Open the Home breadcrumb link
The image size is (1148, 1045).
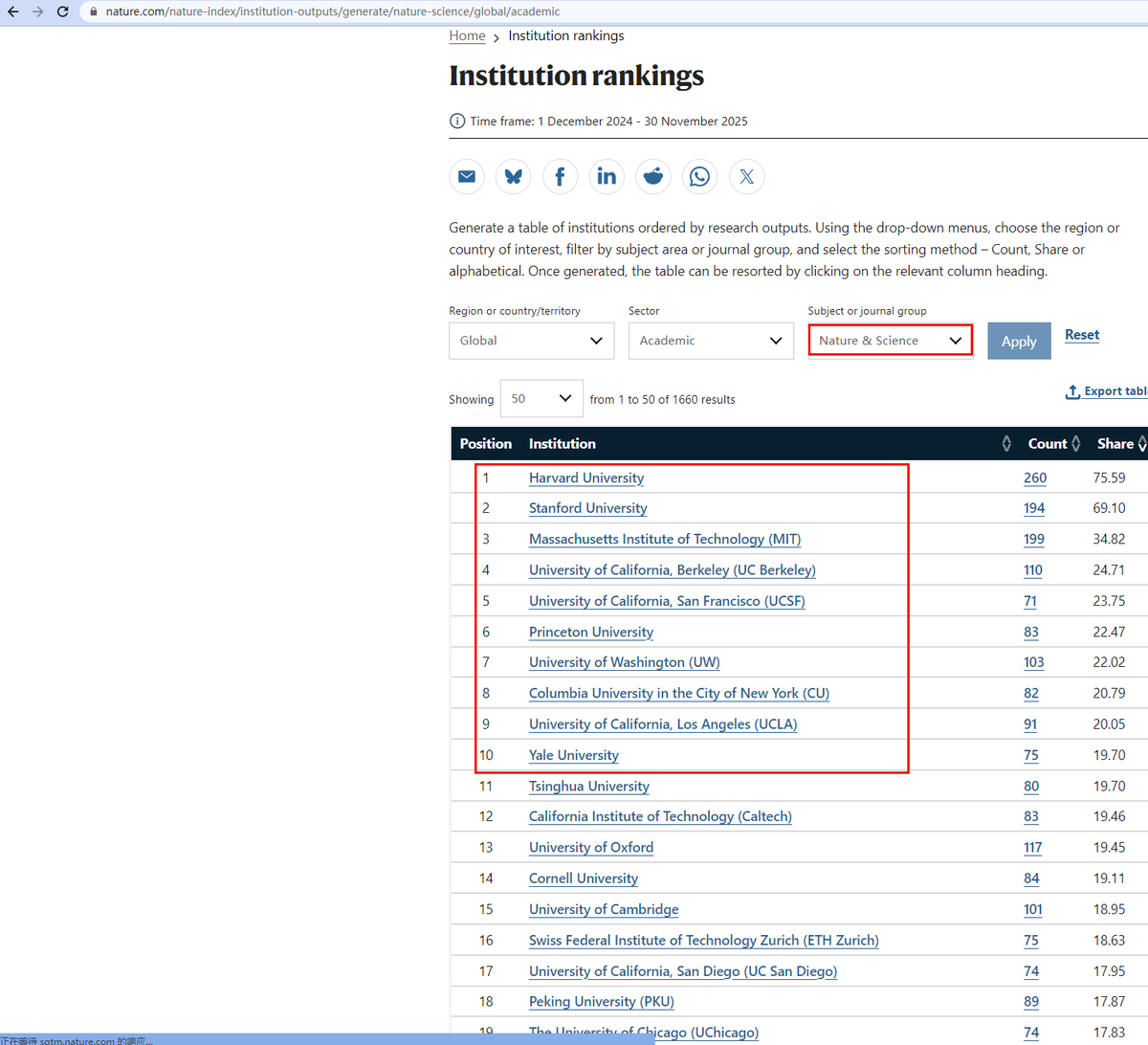tap(468, 35)
